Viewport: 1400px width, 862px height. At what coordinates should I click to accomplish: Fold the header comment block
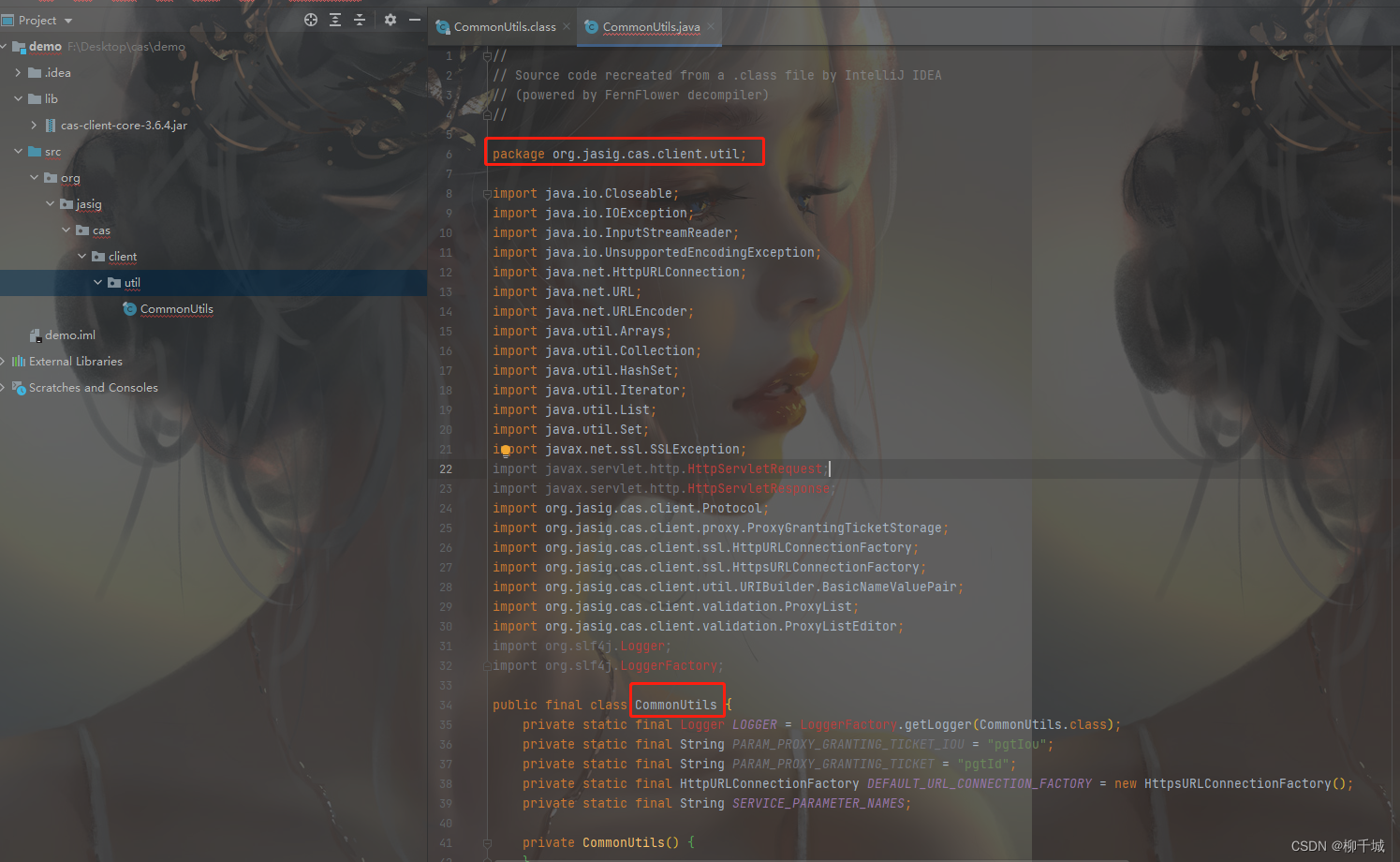click(487, 56)
